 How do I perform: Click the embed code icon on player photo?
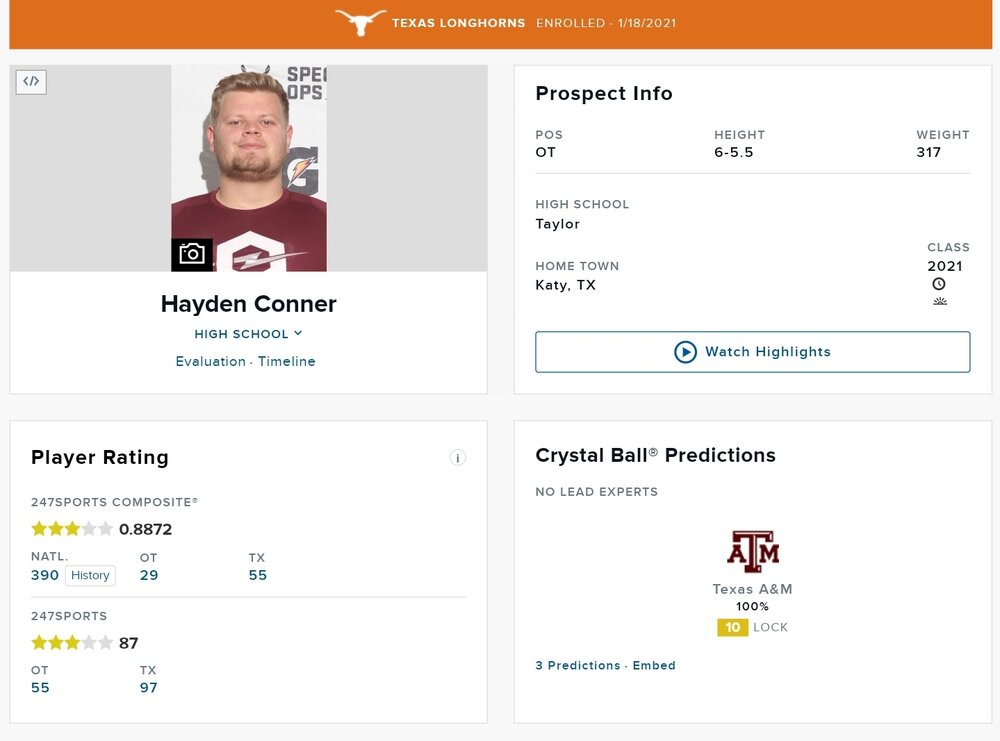(31, 81)
